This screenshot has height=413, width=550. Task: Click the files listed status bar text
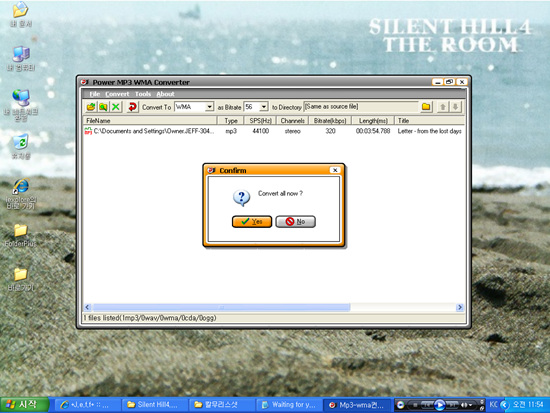click(150, 318)
